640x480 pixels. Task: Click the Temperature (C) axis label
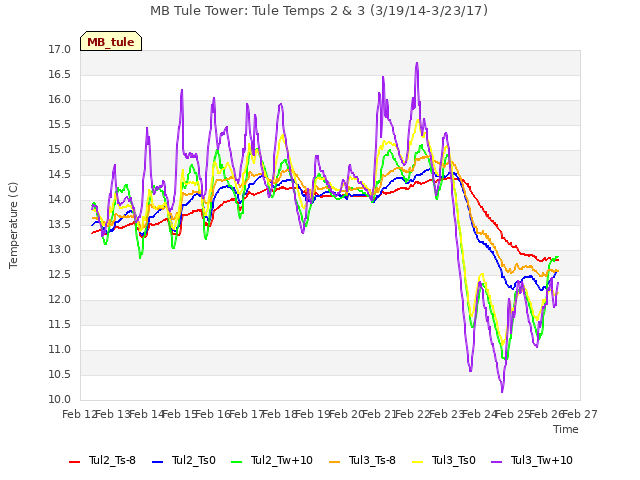[x=13, y=225]
